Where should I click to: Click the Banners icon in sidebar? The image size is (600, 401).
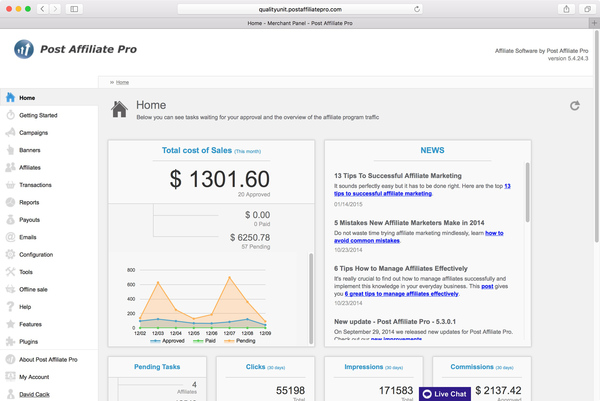tap(10, 150)
